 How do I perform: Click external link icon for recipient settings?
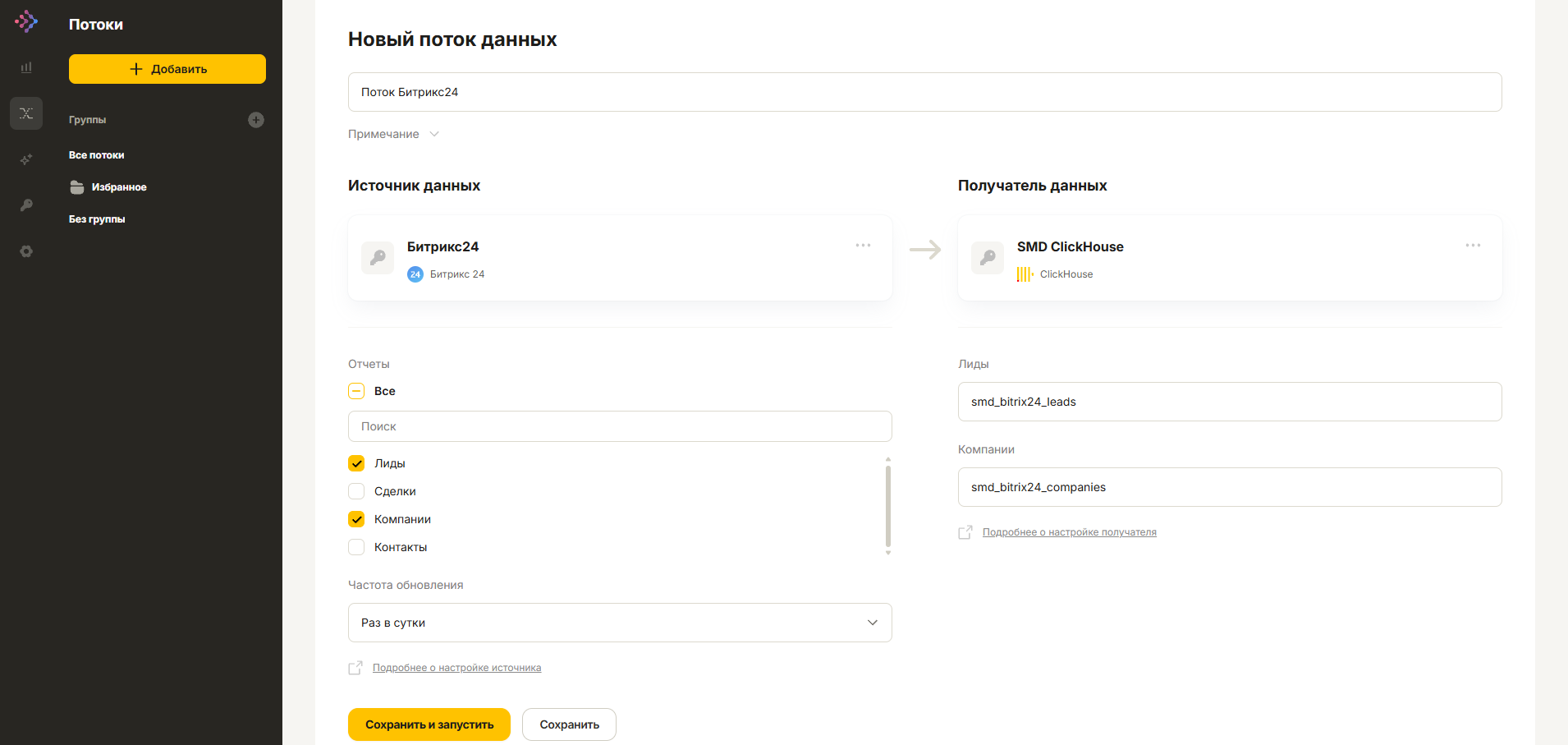click(x=965, y=532)
